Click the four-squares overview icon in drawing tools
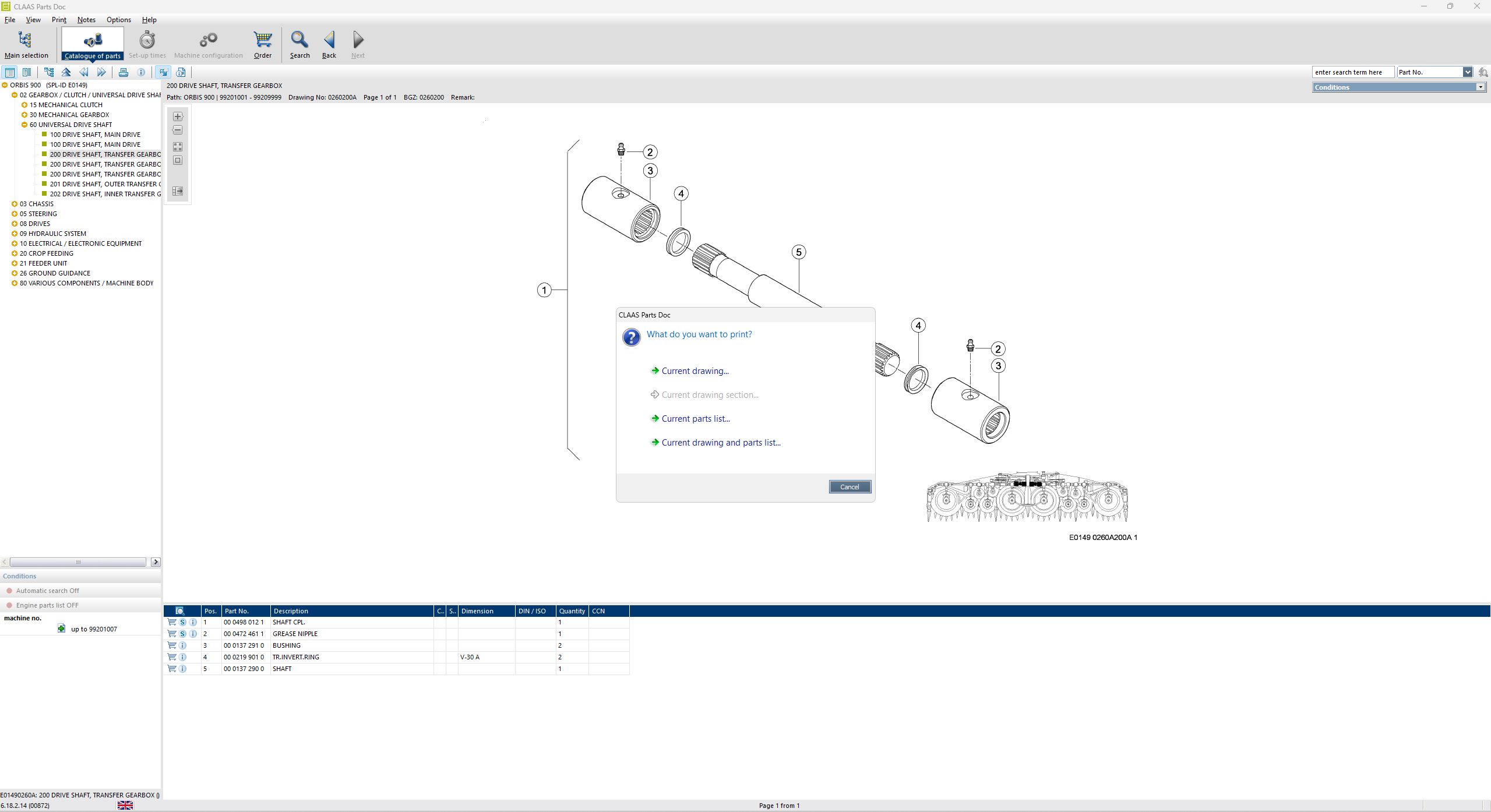1491x812 pixels. coord(178,147)
